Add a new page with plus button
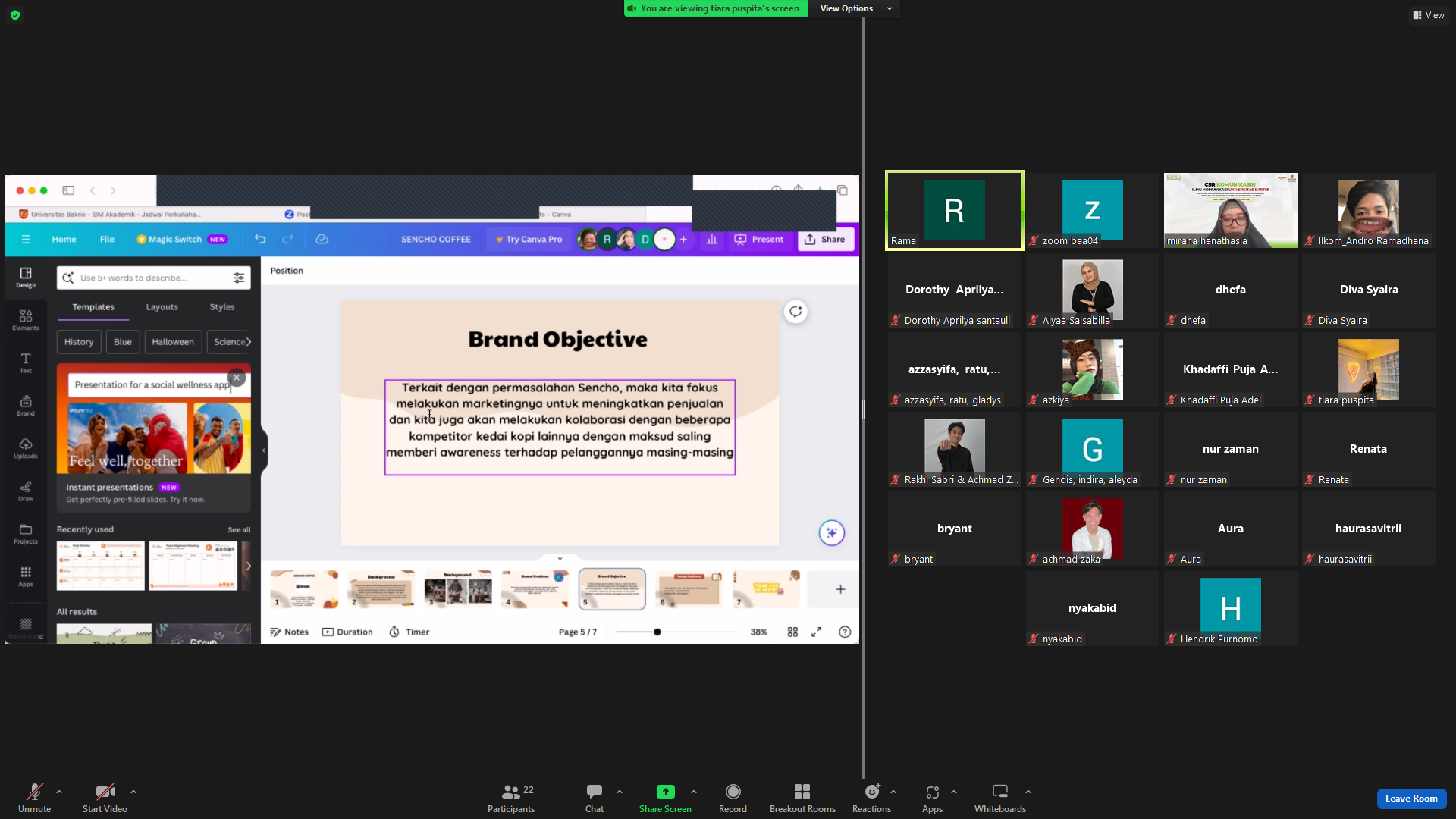The height and width of the screenshot is (819, 1456). (x=840, y=590)
